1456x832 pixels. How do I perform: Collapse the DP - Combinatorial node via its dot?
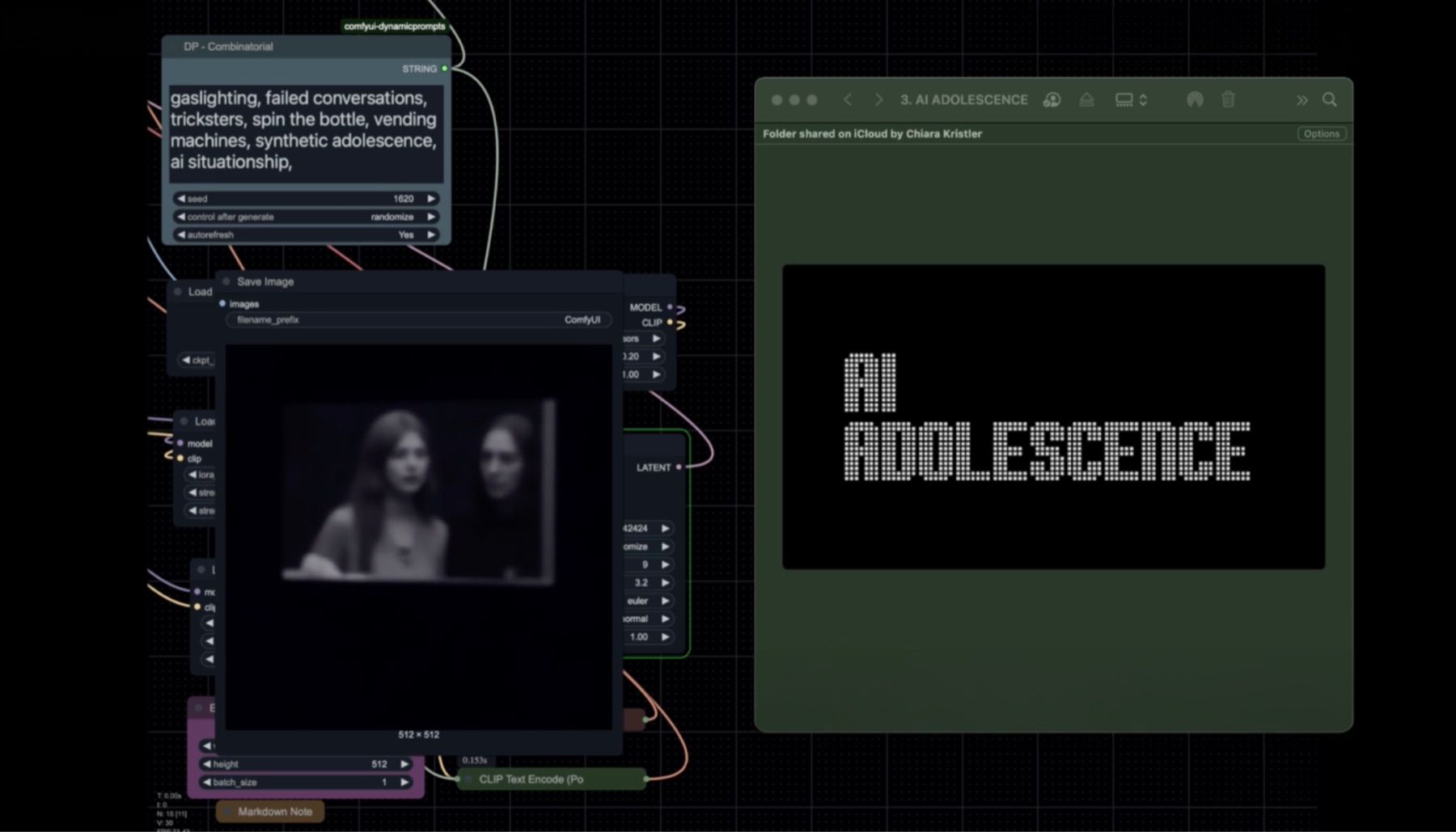(172, 47)
